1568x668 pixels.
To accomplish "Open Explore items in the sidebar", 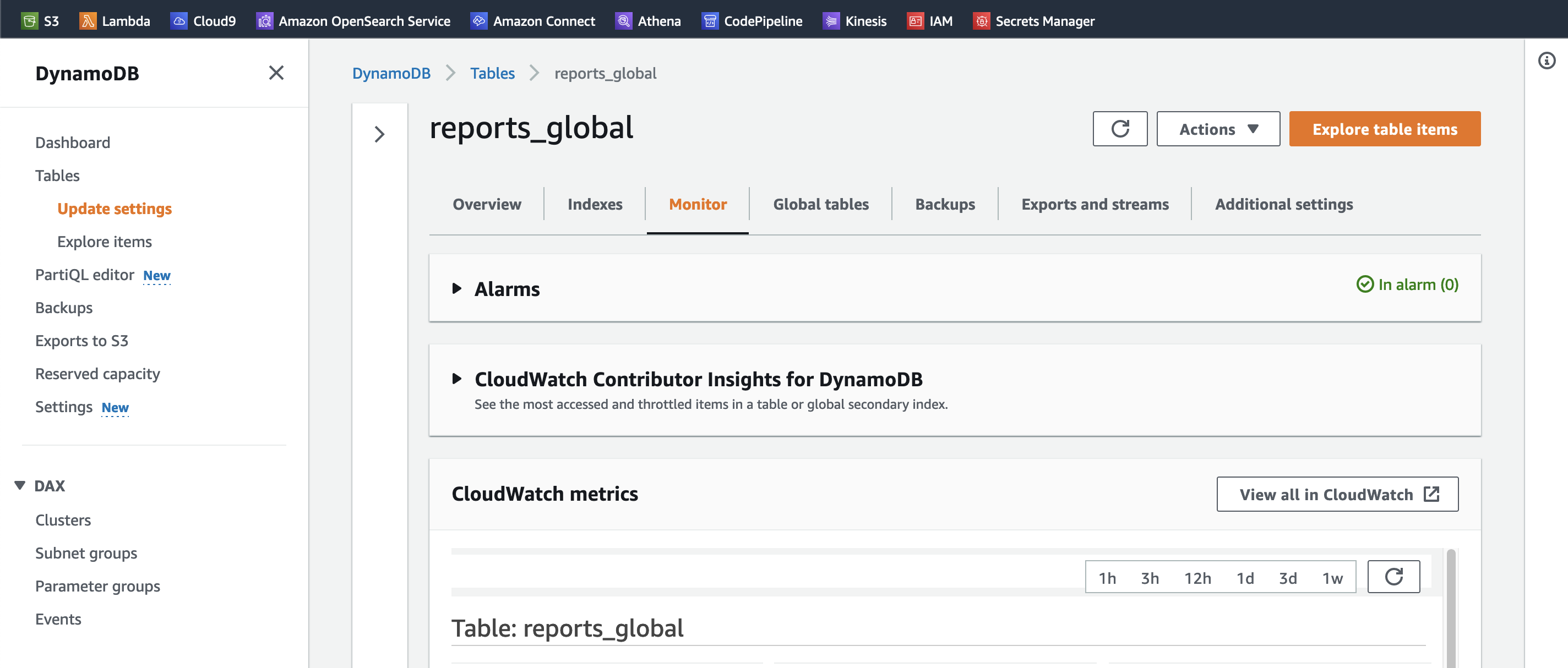I will point(105,242).
